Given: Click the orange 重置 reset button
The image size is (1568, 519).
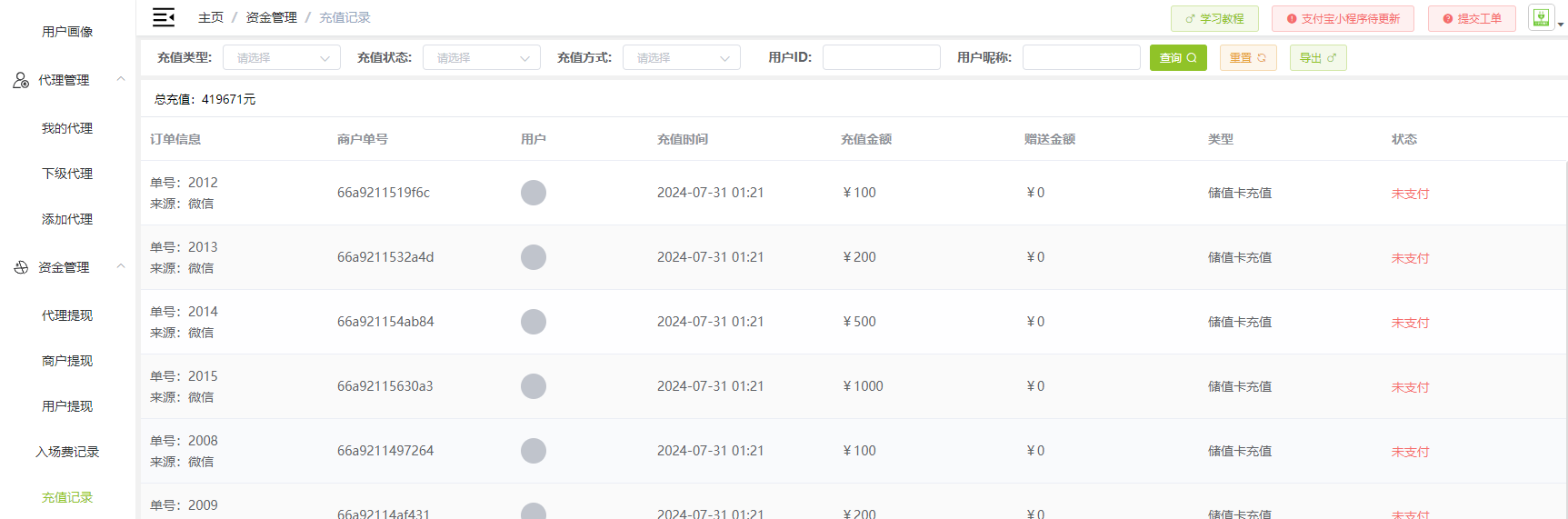Looking at the screenshot, I should 1248,57.
